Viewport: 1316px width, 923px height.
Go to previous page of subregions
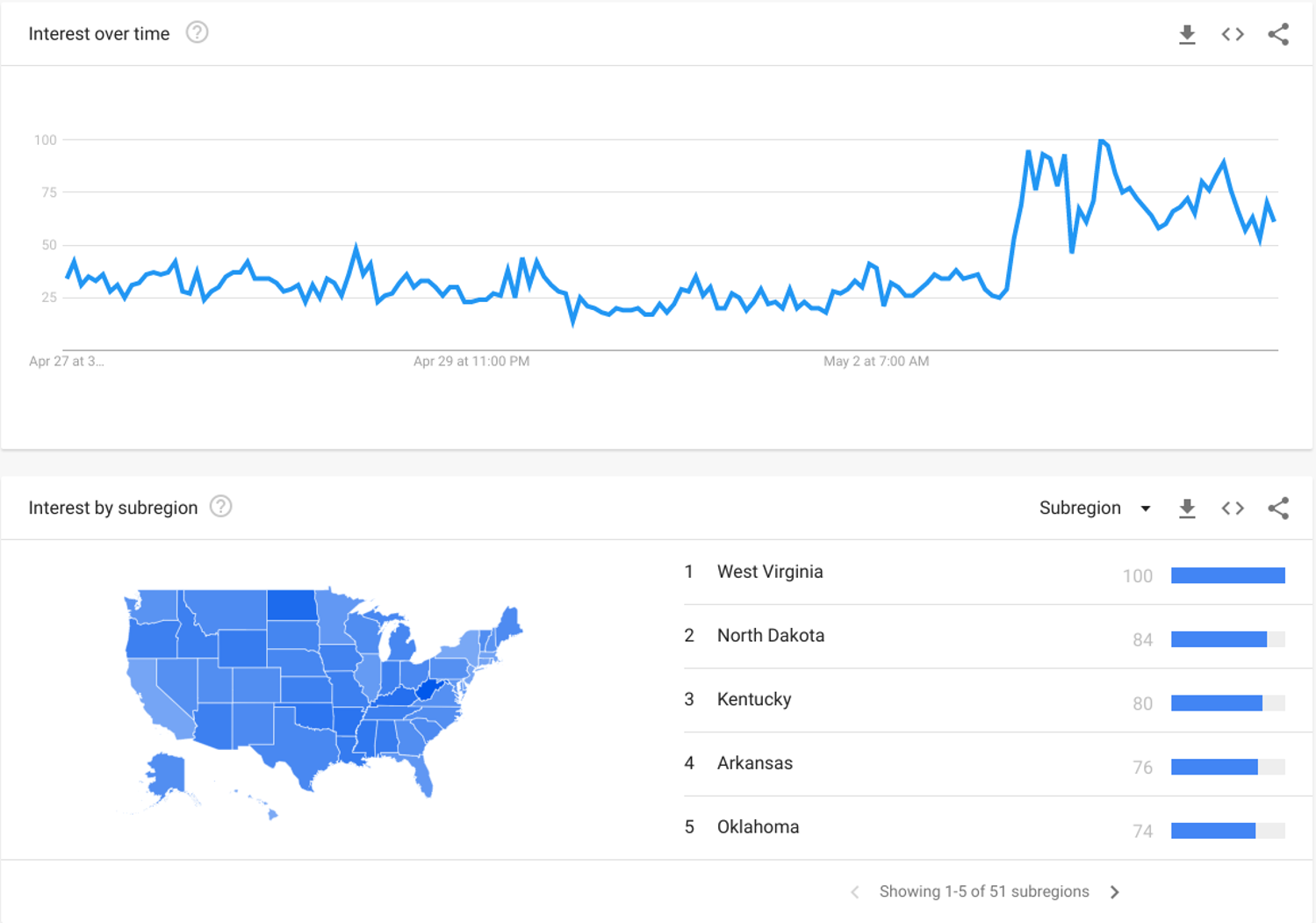[855, 892]
